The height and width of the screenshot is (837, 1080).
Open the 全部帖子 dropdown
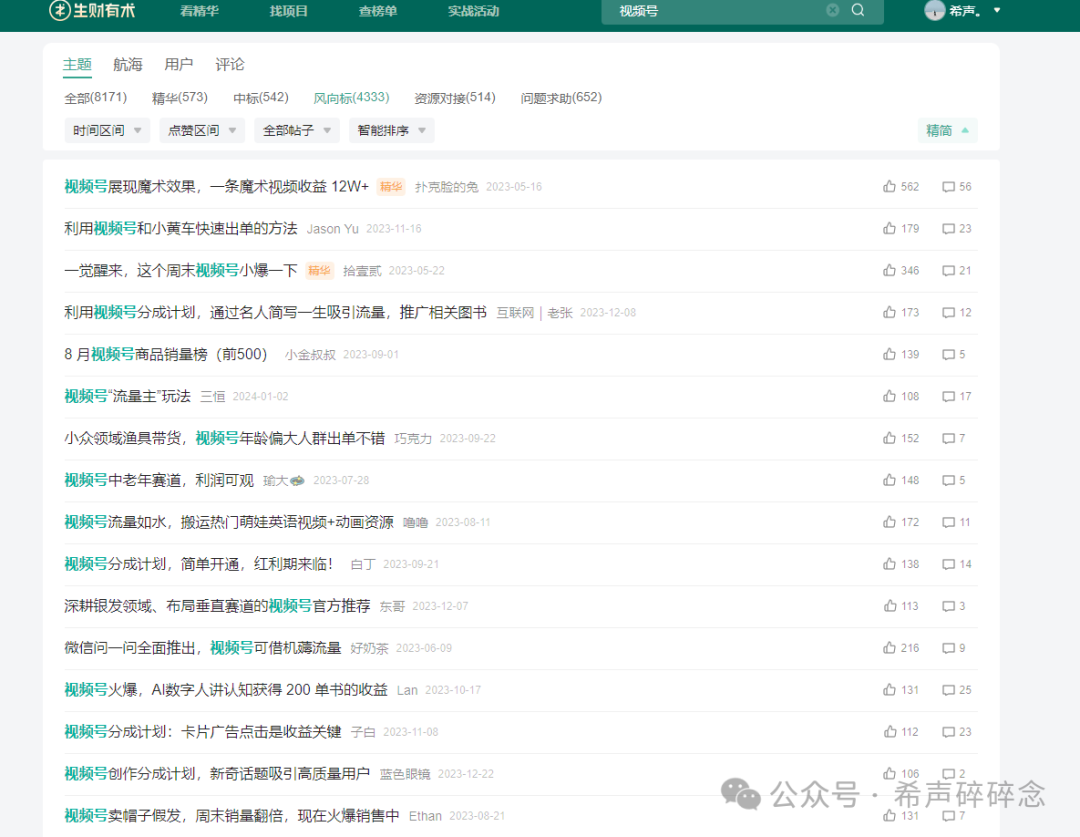[x=296, y=130]
